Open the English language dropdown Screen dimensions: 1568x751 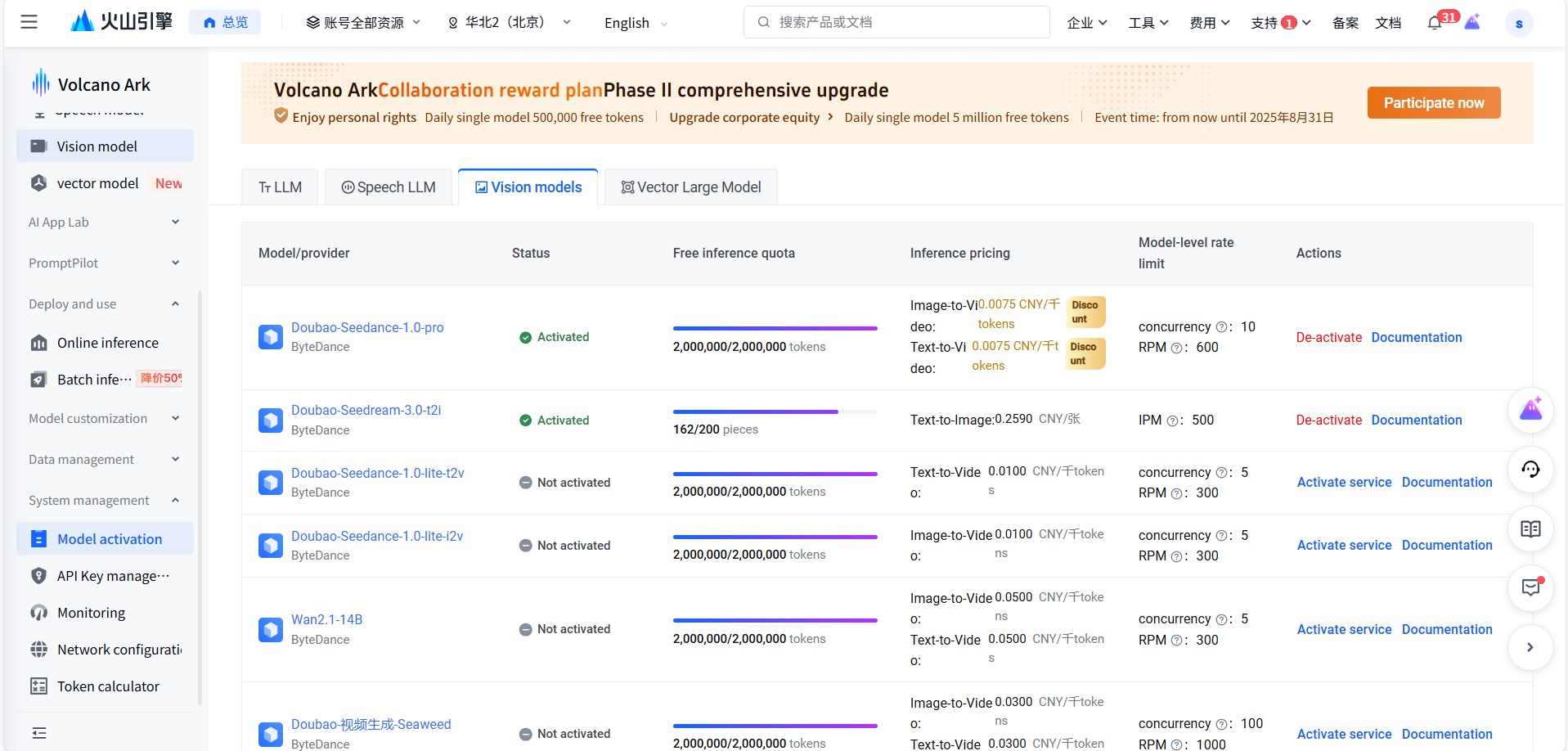tap(636, 23)
